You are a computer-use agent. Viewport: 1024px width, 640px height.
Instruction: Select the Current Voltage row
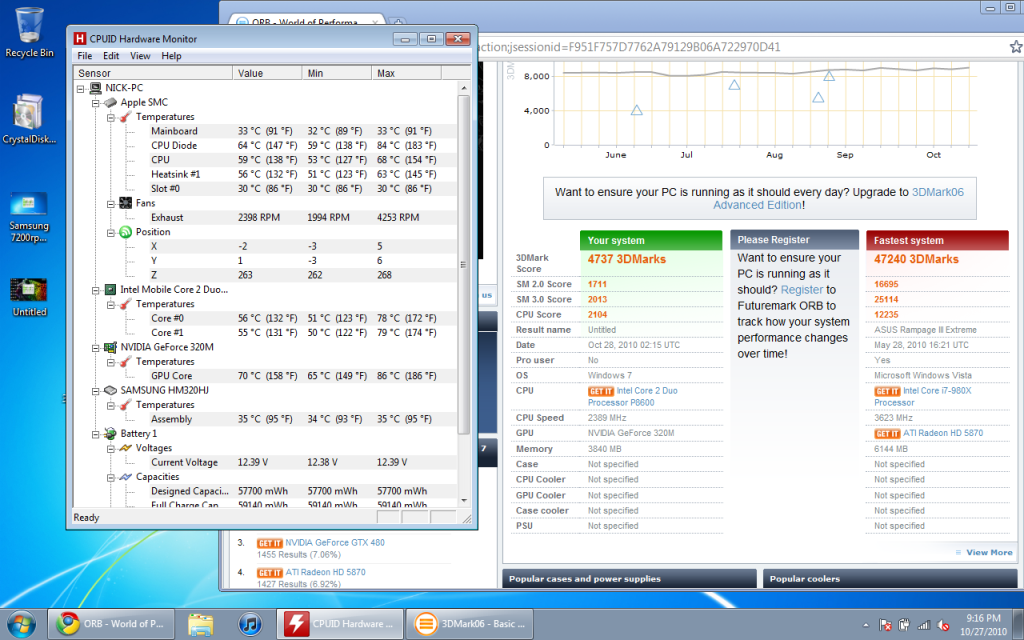(266, 462)
